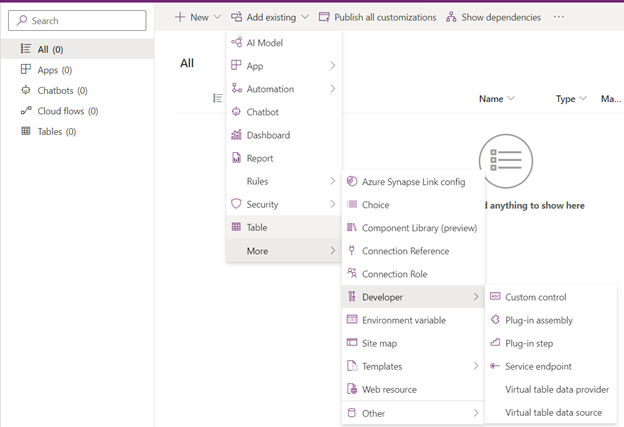Open the more commands ellipsis
624x427 pixels.
point(559,17)
